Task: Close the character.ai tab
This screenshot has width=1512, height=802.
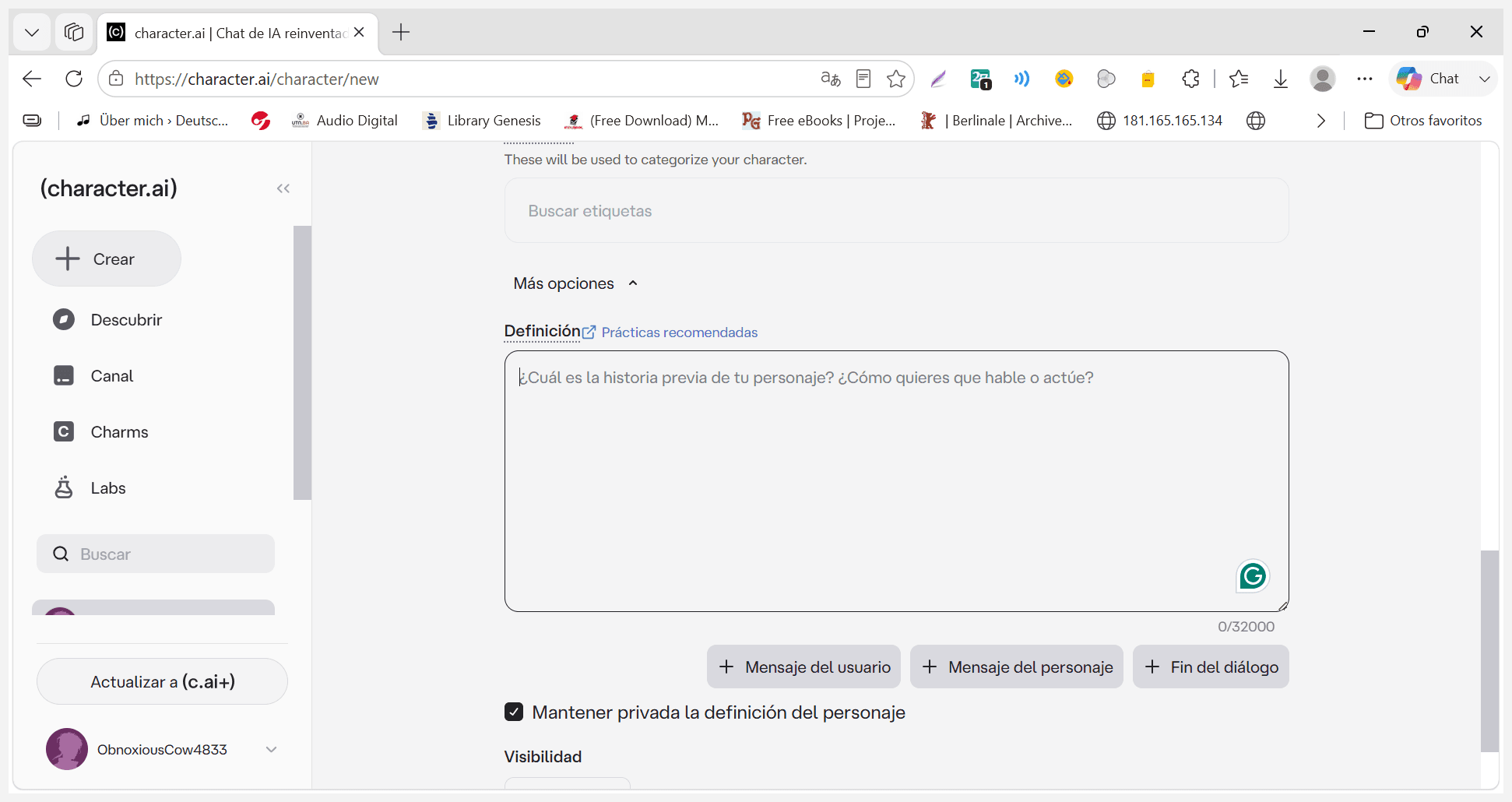Action: coord(359,32)
